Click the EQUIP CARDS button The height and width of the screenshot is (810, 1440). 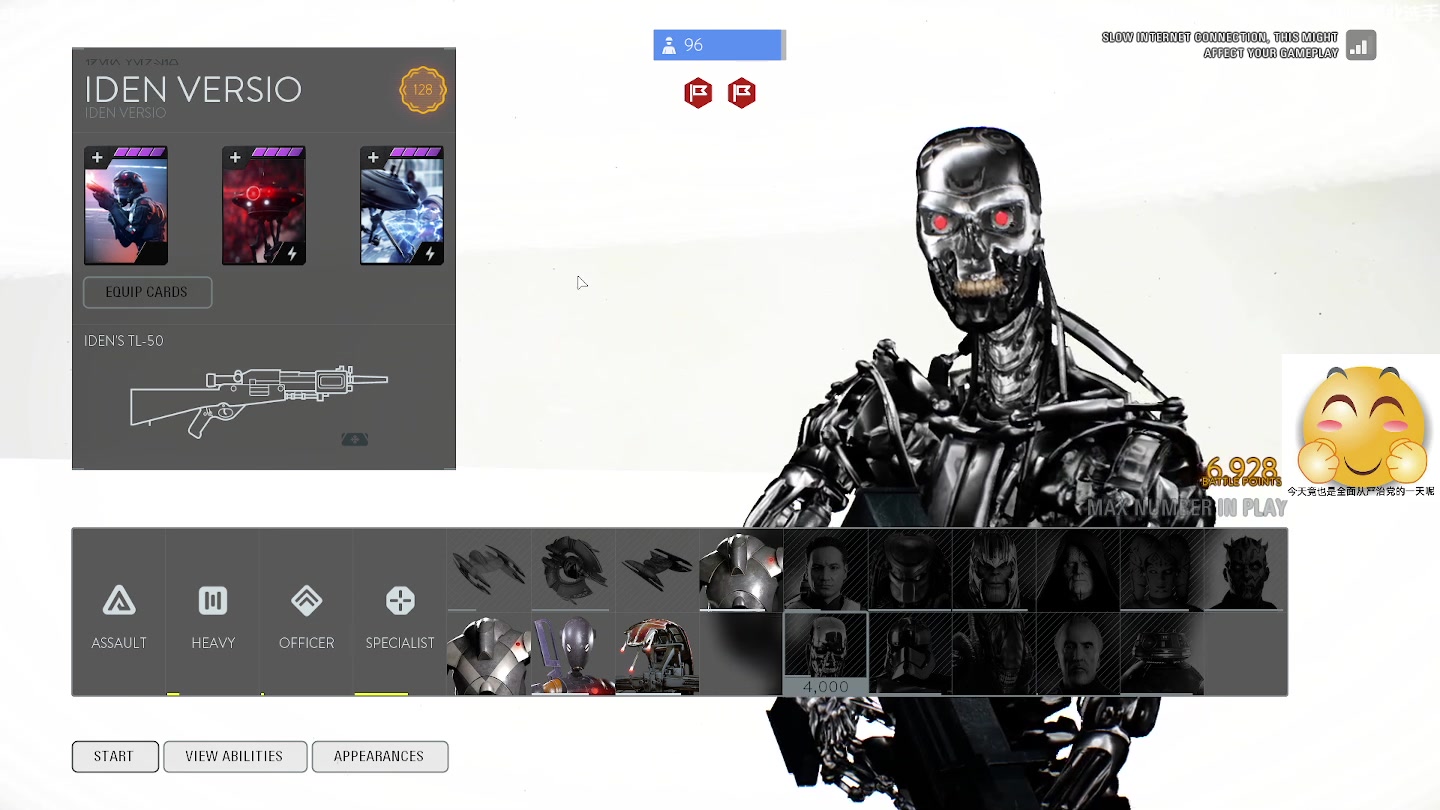coord(147,292)
